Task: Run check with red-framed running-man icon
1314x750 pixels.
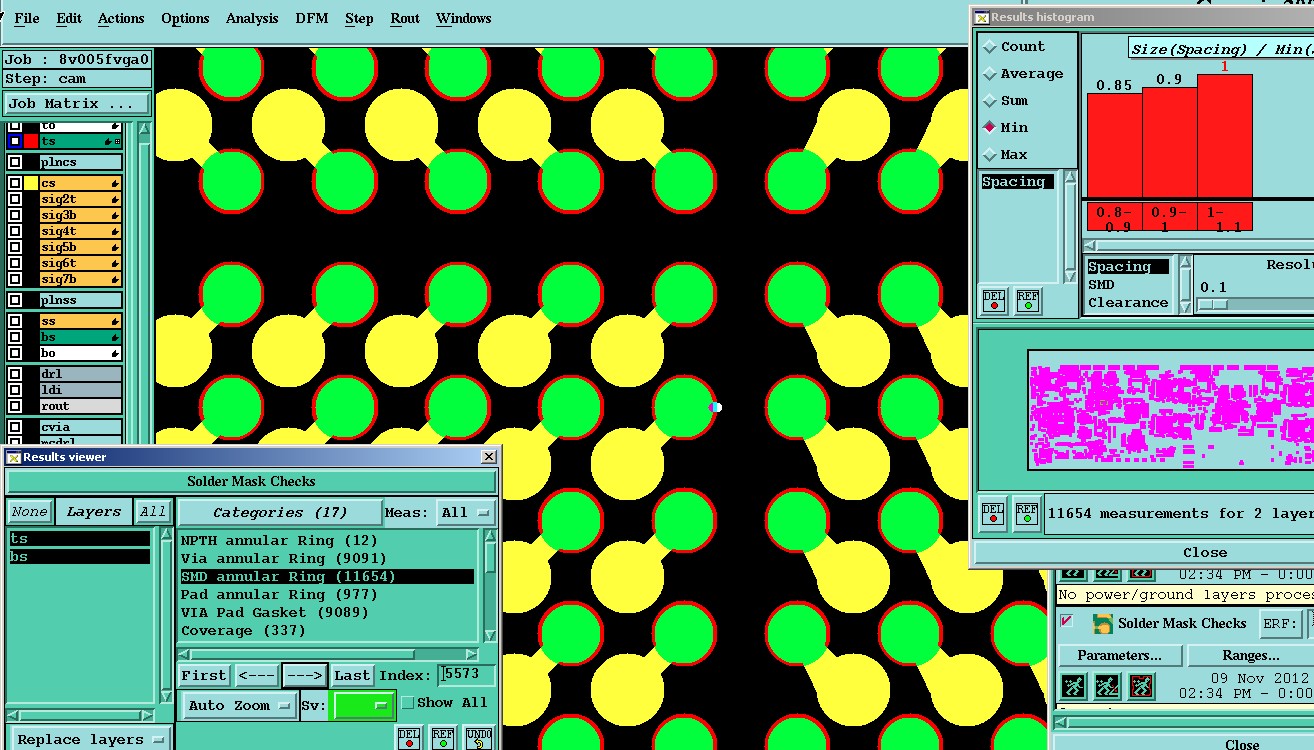Action: [x=1141, y=686]
